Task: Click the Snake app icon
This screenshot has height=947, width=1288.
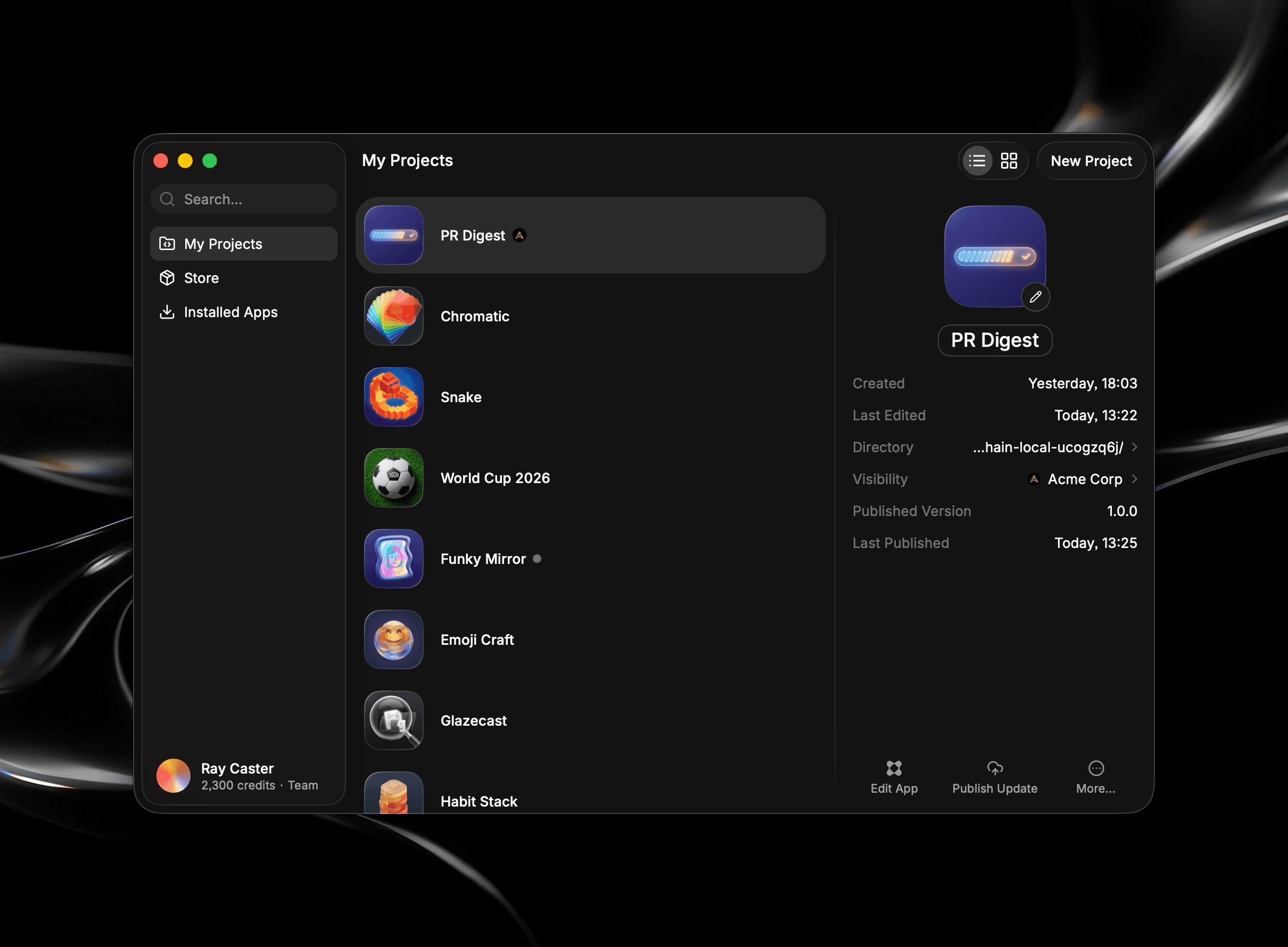Action: point(393,397)
